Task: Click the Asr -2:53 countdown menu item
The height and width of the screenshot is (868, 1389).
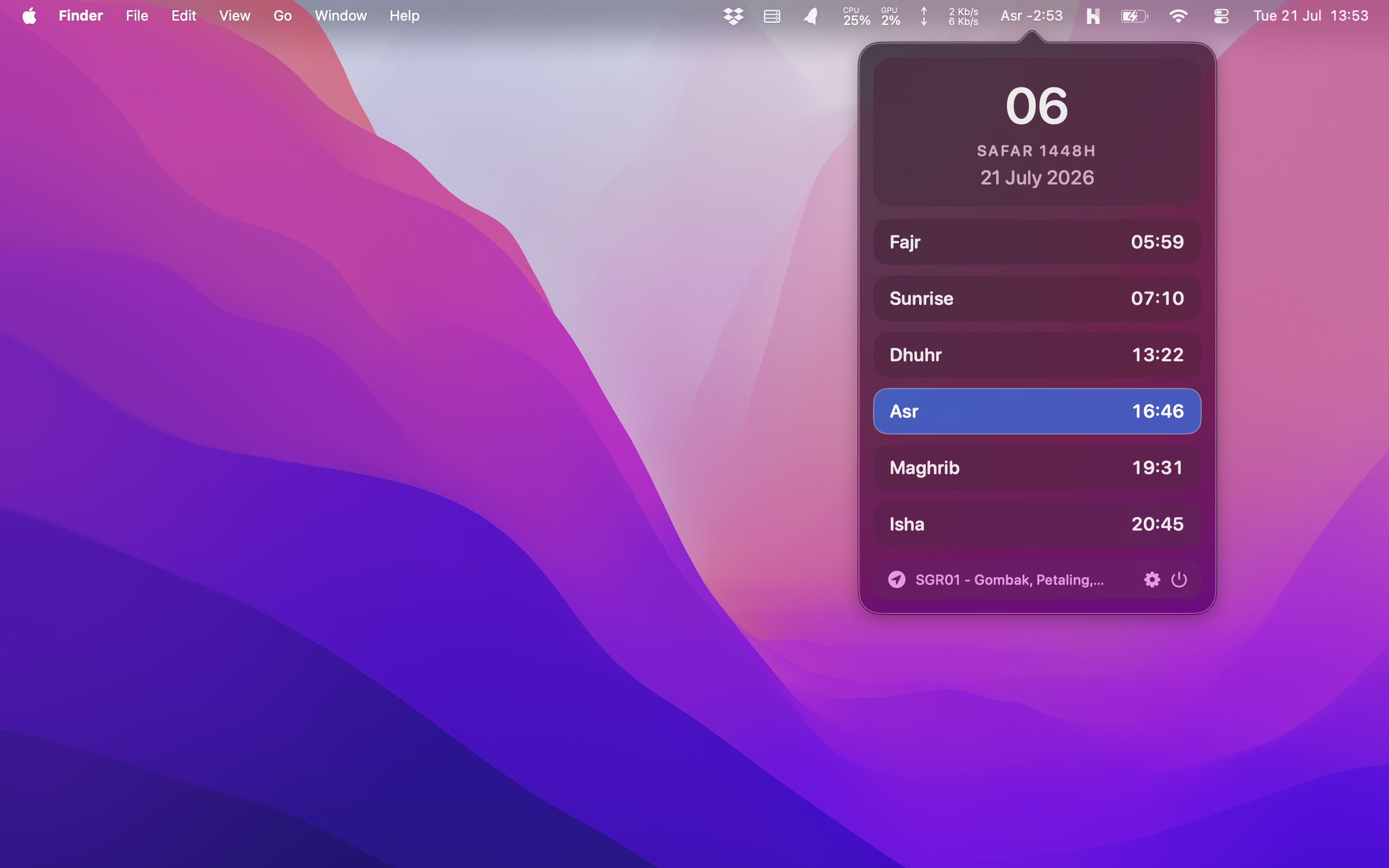Action: point(1031,16)
